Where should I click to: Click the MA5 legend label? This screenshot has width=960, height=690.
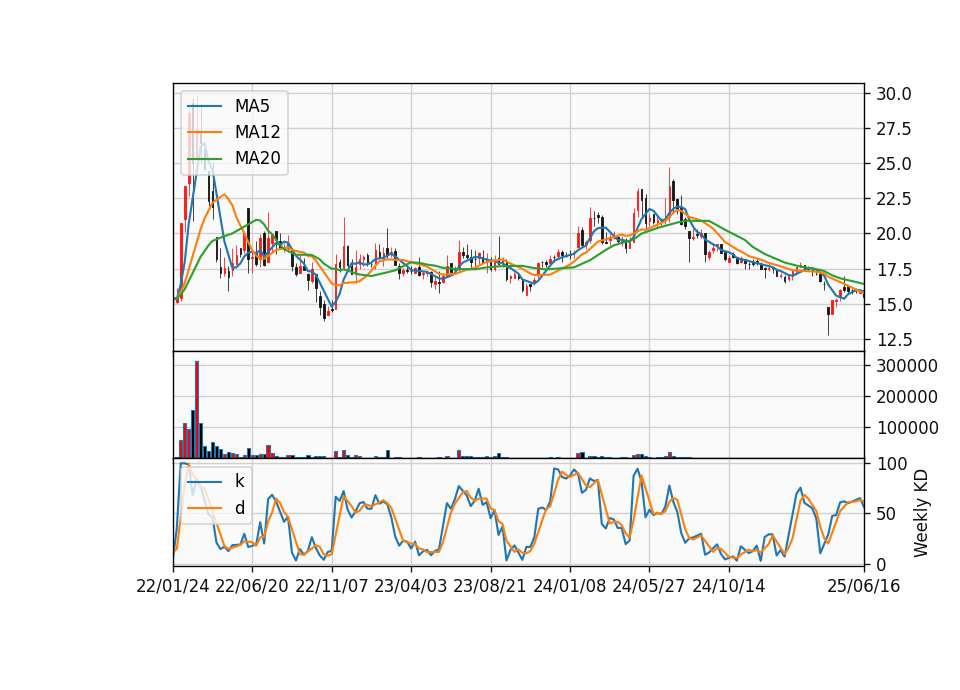point(252,106)
